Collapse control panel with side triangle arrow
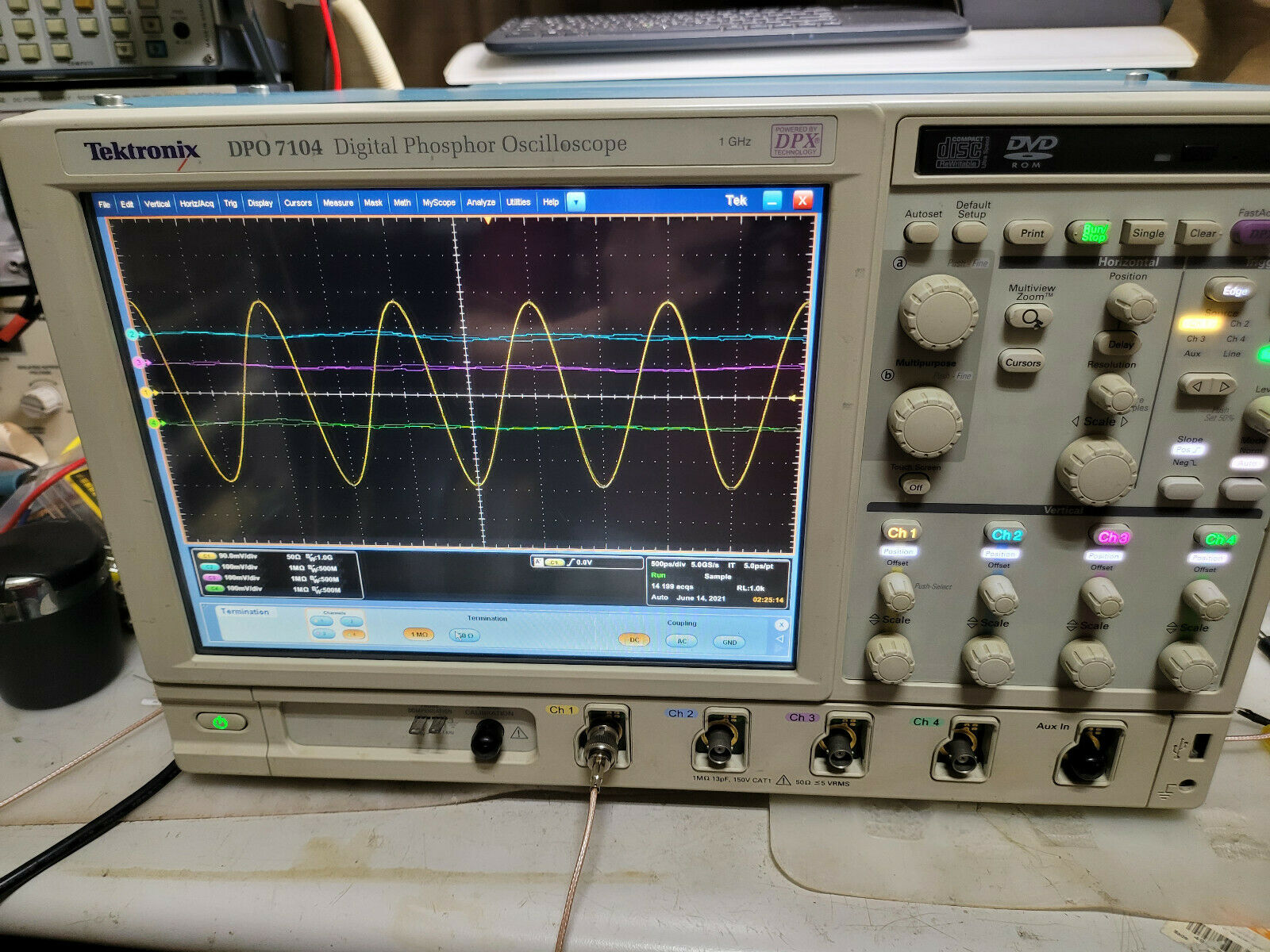The width and height of the screenshot is (1270, 952). [780, 639]
